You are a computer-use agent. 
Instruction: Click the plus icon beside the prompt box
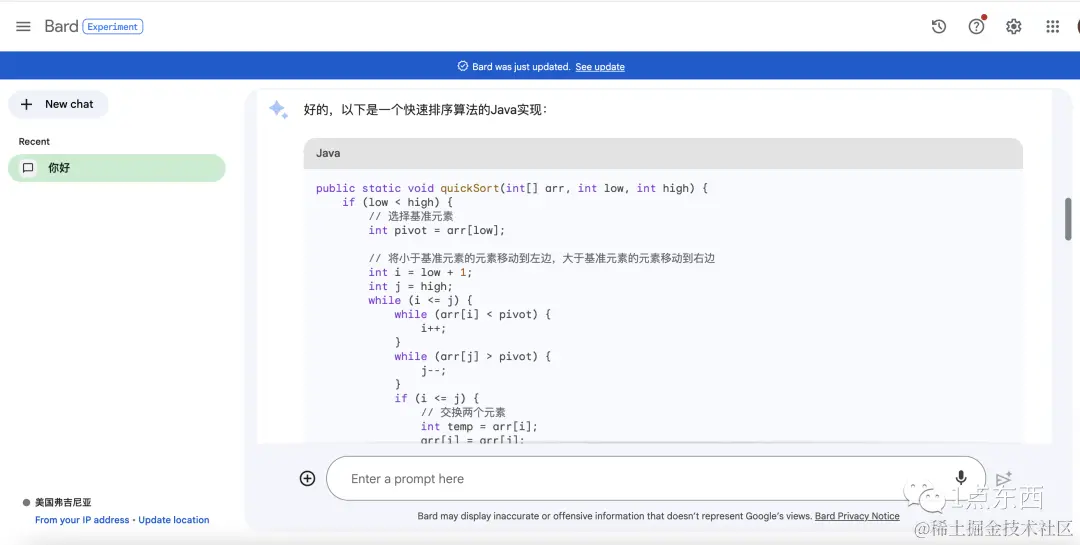(307, 478)
